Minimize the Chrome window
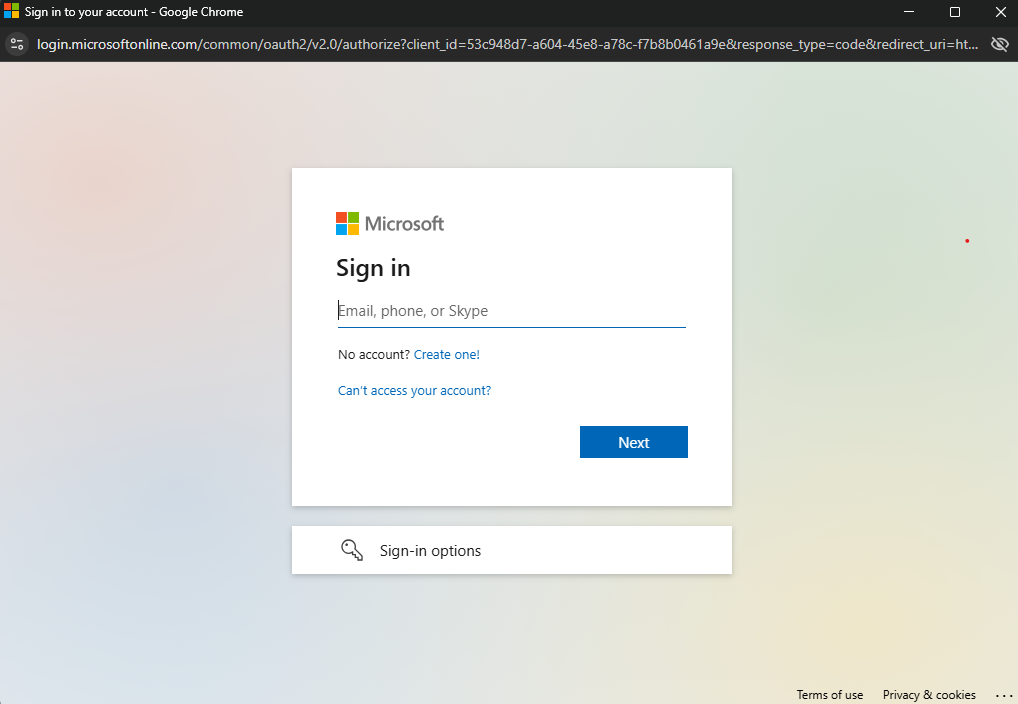This screenshot has width=1018, height=704. 909,12
